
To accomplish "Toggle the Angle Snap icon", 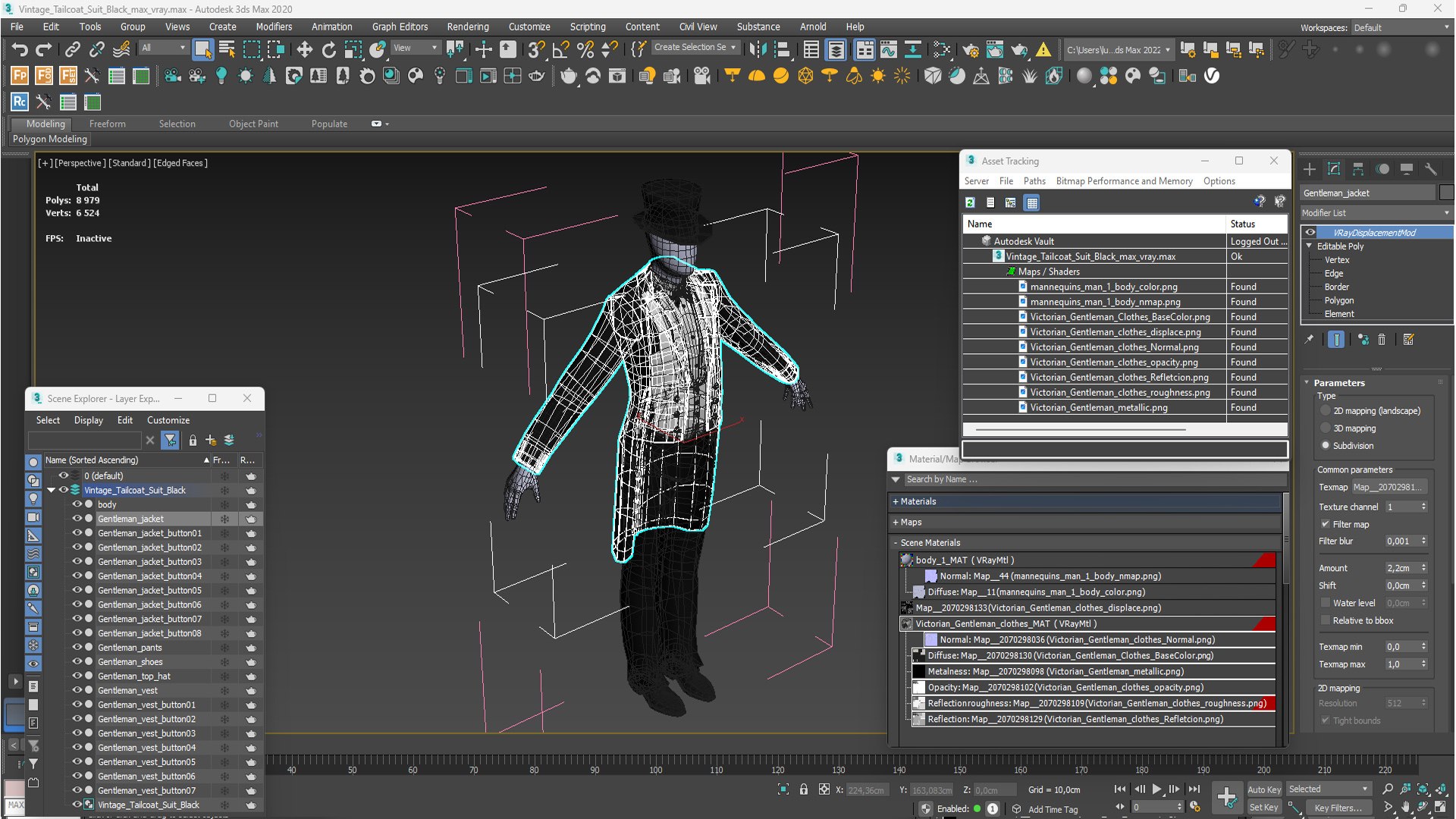I will tap(560, 50).
